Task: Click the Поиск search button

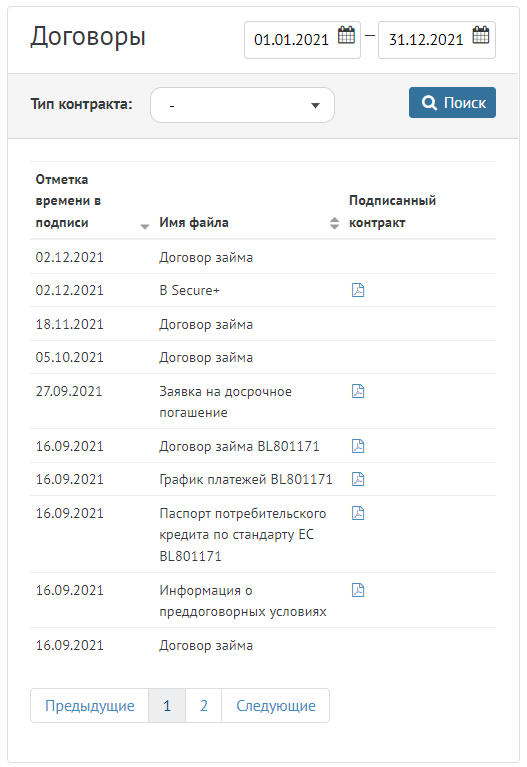Action: pyautogui.click(x=452, y=103)
